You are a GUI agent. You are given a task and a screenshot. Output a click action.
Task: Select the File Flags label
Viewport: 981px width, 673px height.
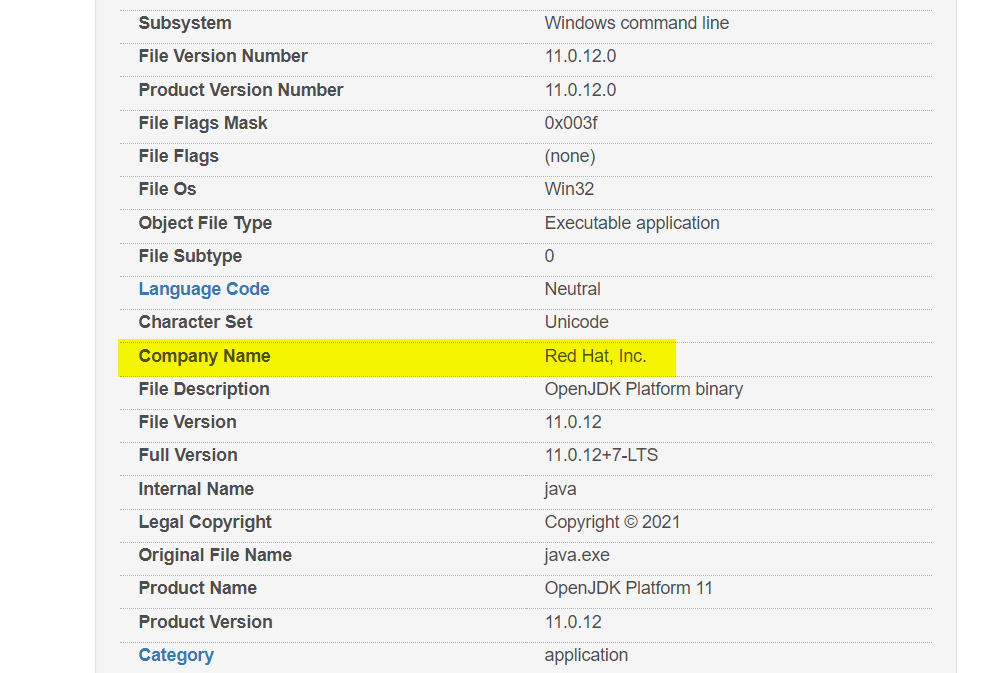coord(178,156)
